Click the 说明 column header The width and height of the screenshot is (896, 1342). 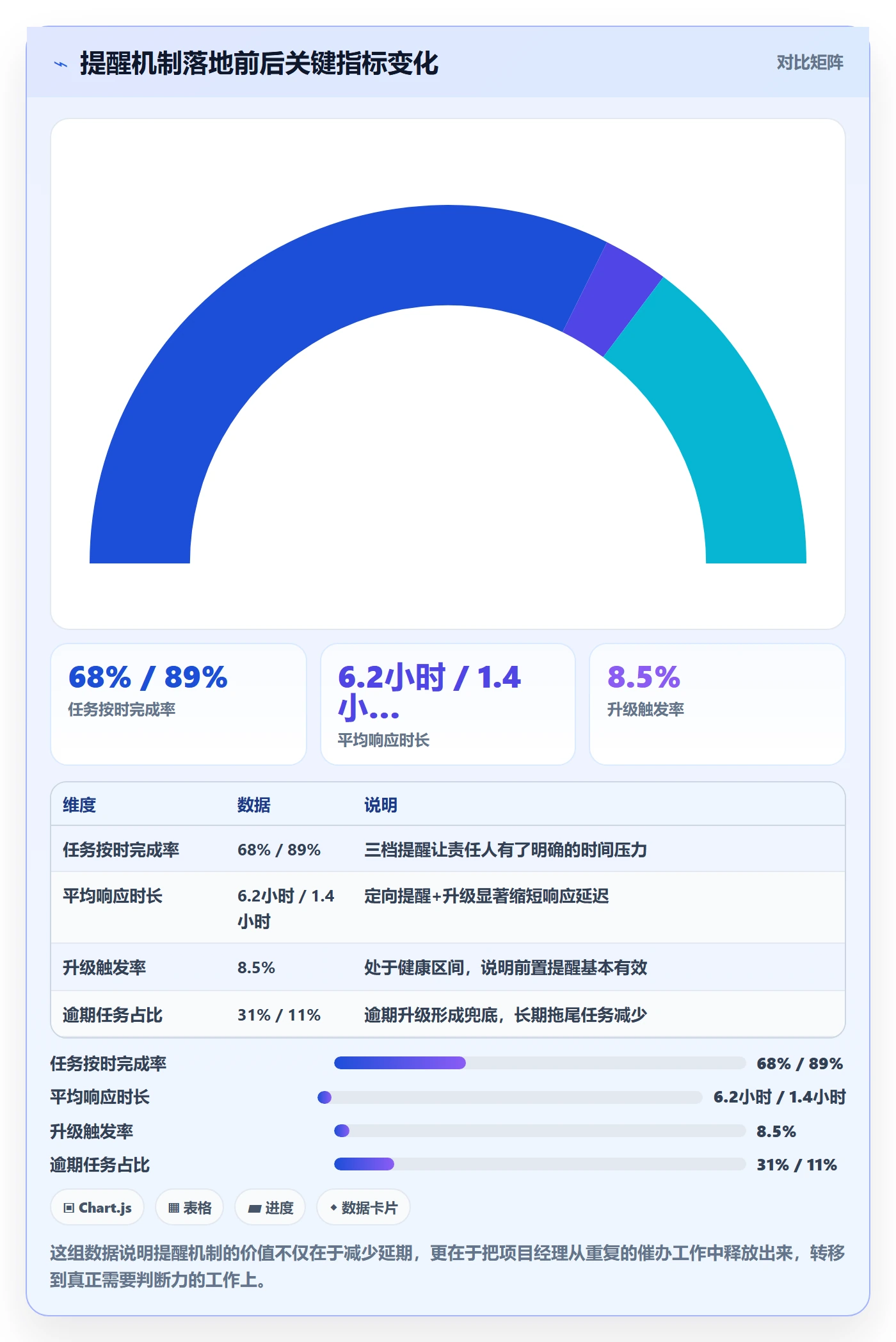point(381,805)
